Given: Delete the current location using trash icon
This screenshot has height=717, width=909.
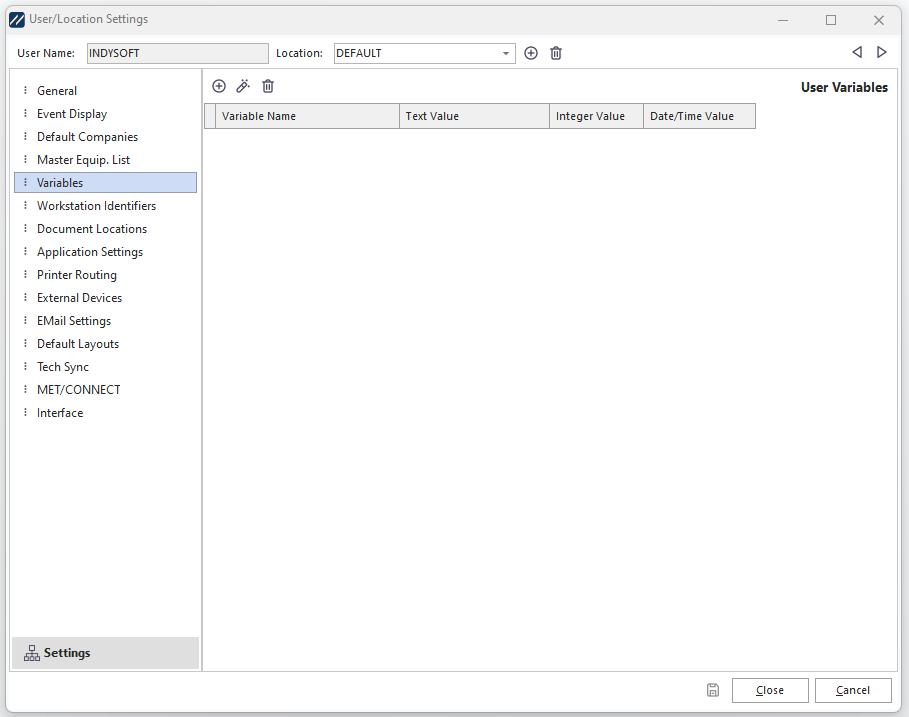Looking at the screenshot, I should (555, 53).
